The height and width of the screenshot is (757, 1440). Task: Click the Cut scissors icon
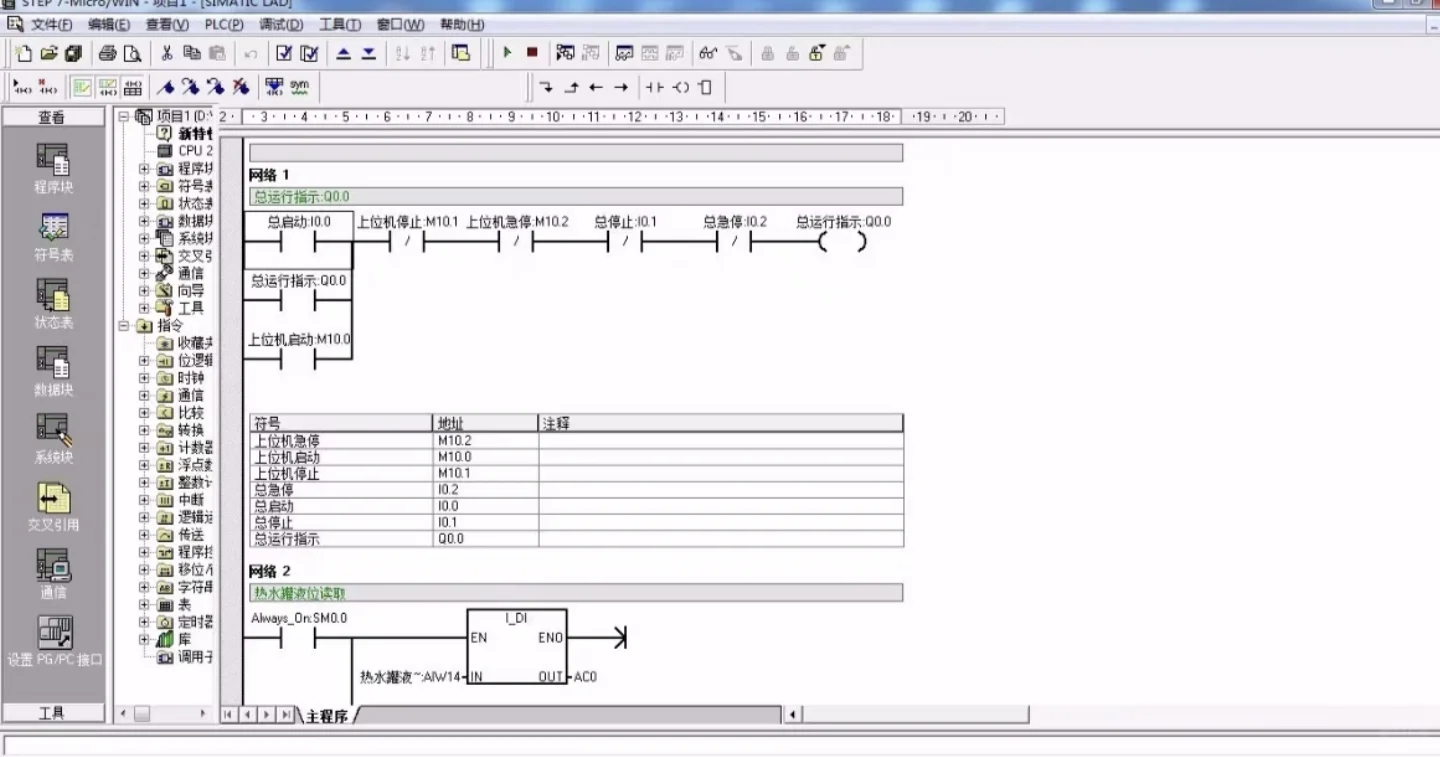click(167, 54)
